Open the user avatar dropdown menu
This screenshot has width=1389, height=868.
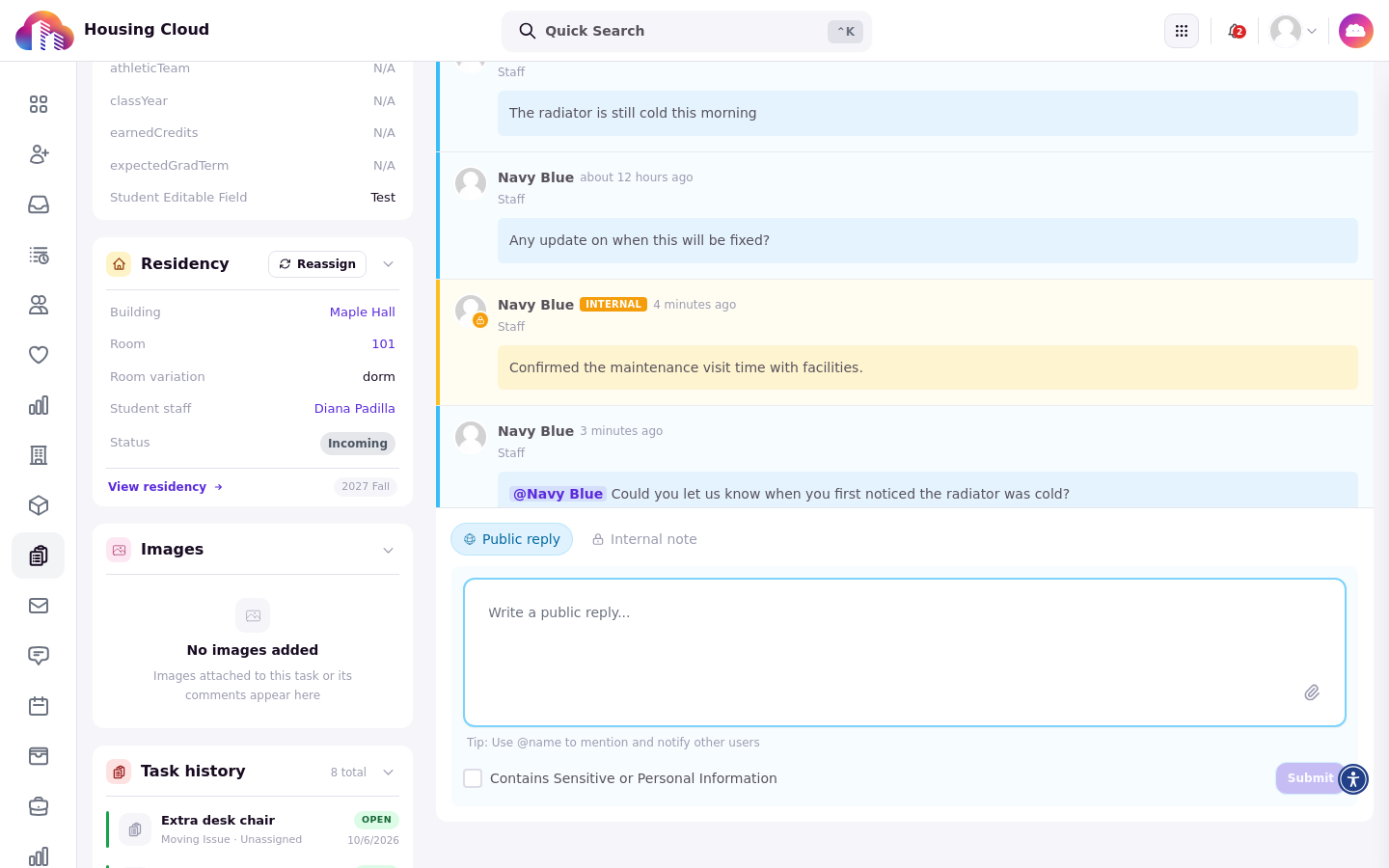tap(1294, 31)
